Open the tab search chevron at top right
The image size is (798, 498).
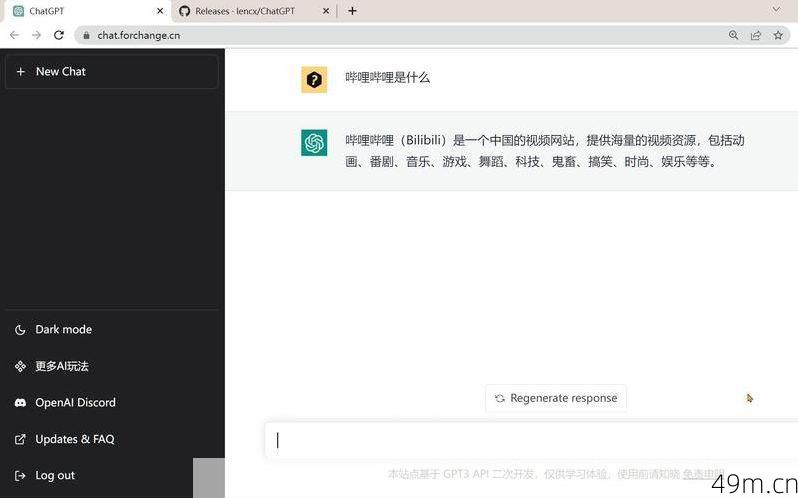[776, 10]
